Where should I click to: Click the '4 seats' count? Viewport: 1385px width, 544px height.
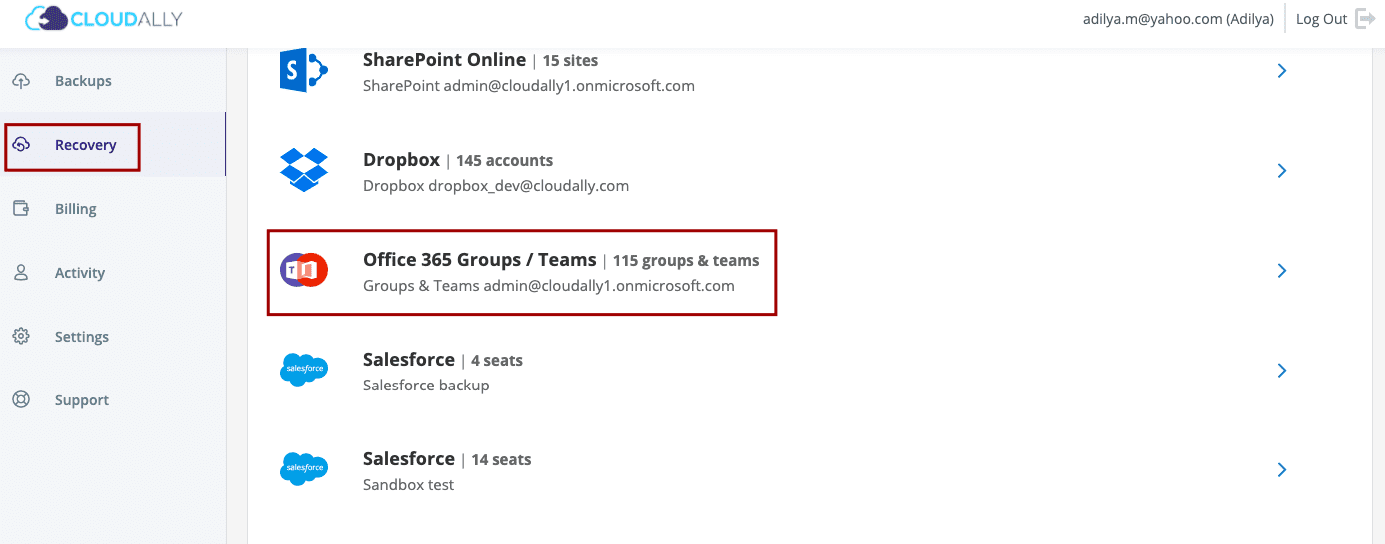pos(497,361)
